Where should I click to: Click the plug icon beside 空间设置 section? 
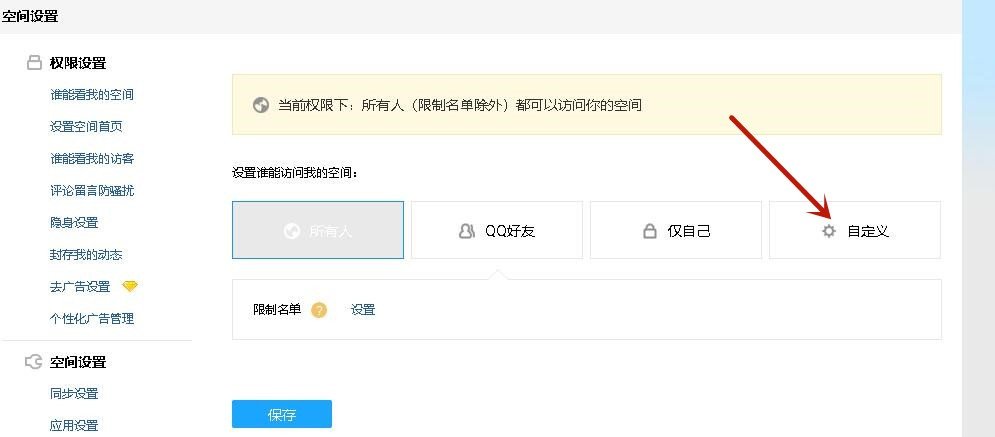(34, 362)
